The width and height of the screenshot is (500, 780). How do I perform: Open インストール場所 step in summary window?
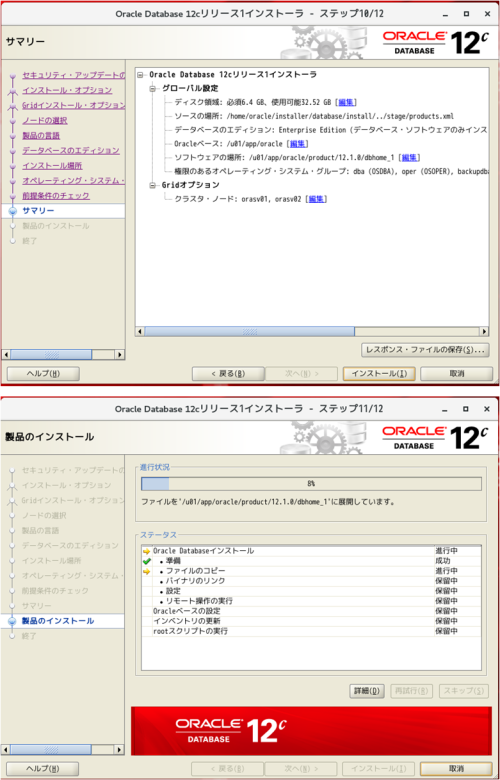(x=52, y=166)
